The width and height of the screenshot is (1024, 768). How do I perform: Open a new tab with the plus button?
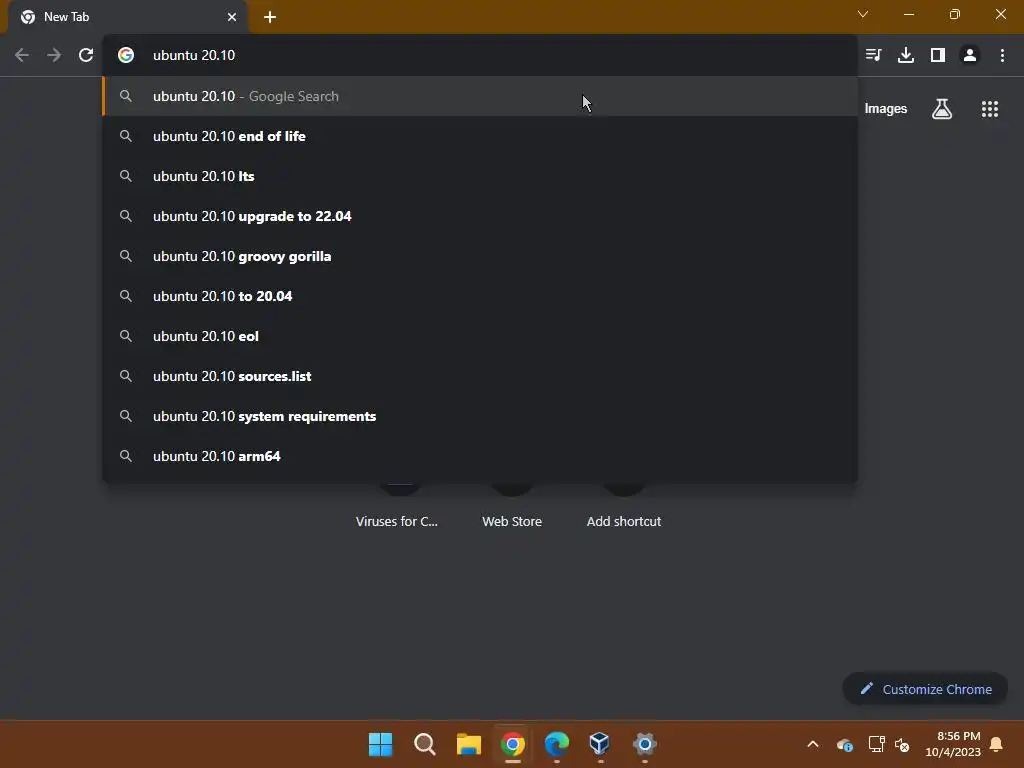pos(270,17)
